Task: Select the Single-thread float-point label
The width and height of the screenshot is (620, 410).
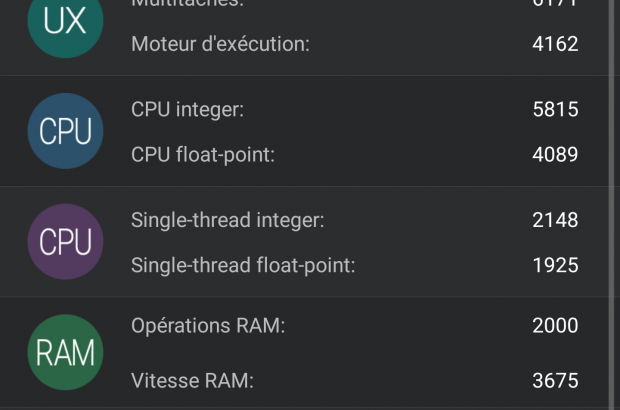Action: pyautogui.click(x=243, y=265)
